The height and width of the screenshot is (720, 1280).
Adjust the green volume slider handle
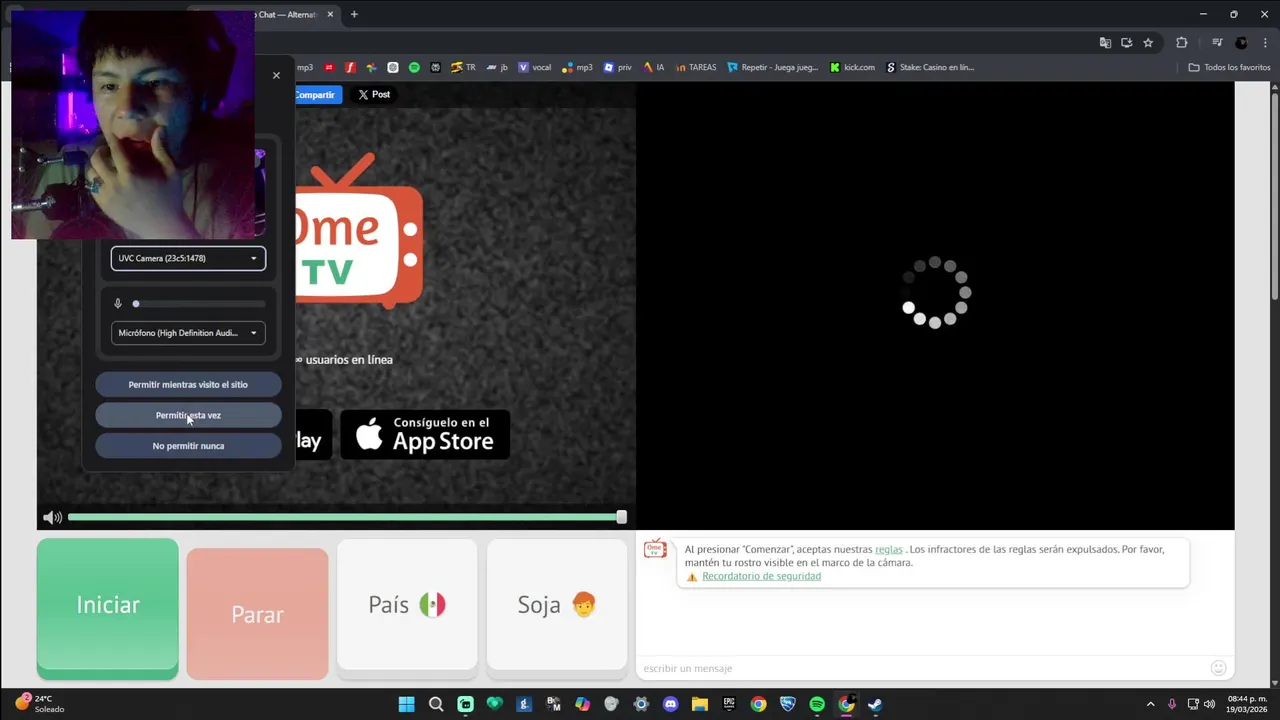point(621,517)
